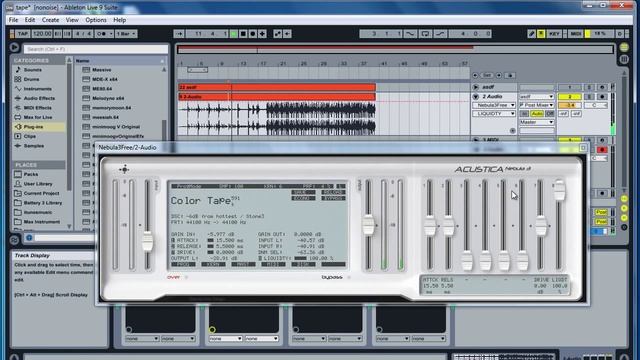Toggle the yellow Automation Arm button
Image resolution: width=640 pixels, height=360 pixels.
point(541,34)
